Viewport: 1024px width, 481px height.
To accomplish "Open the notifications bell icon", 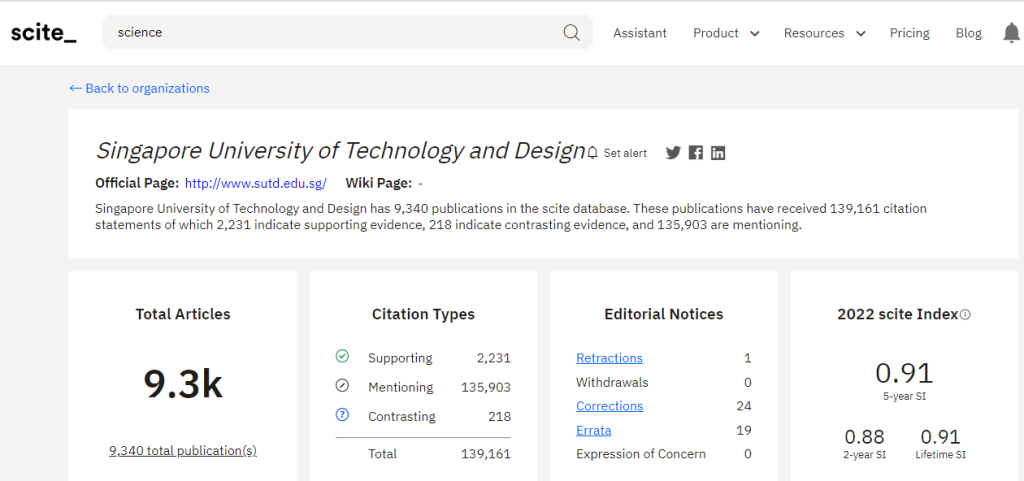I will click(1011, 33).
